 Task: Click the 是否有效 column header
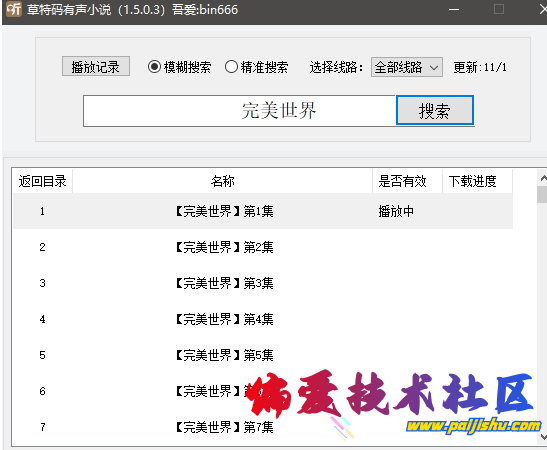(407, 181)
